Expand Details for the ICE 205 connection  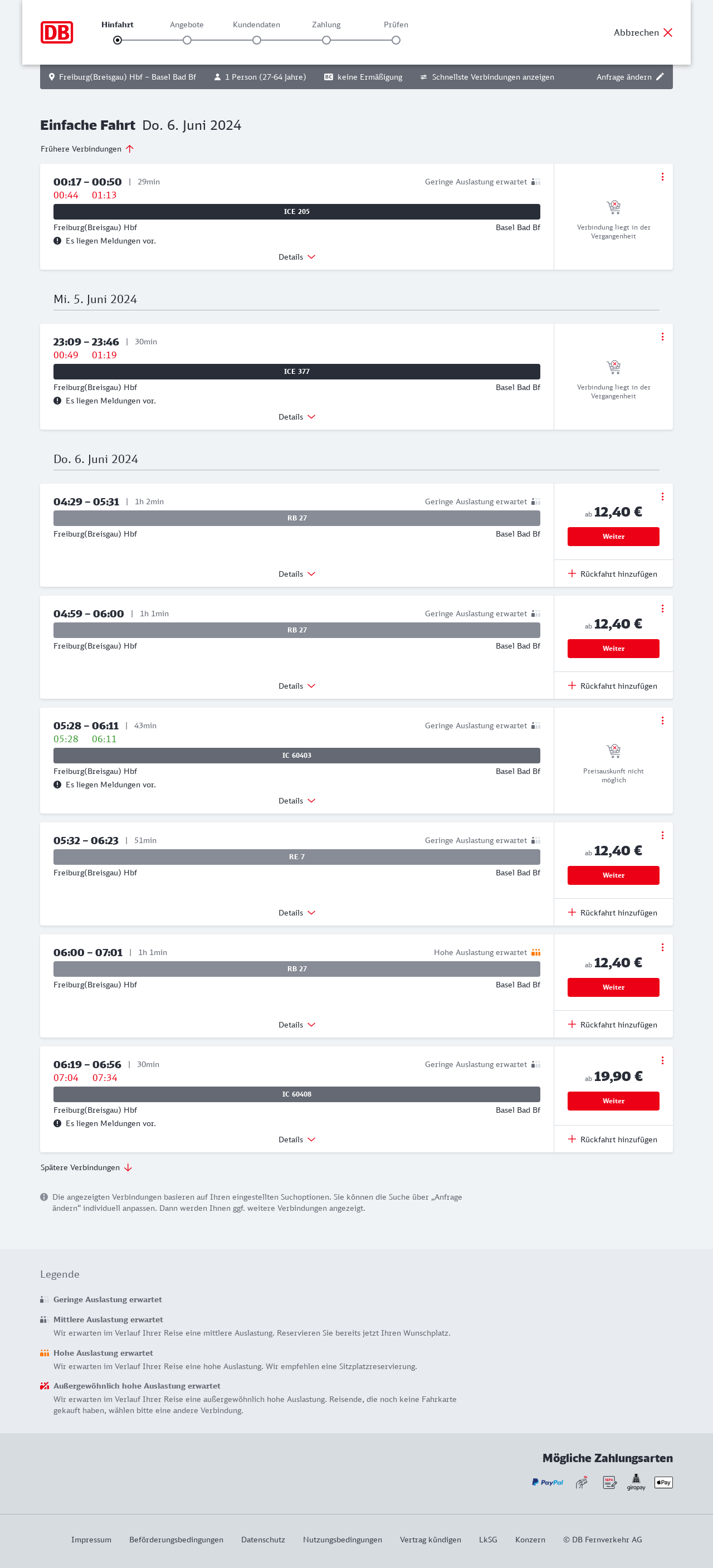coord(296,257)
